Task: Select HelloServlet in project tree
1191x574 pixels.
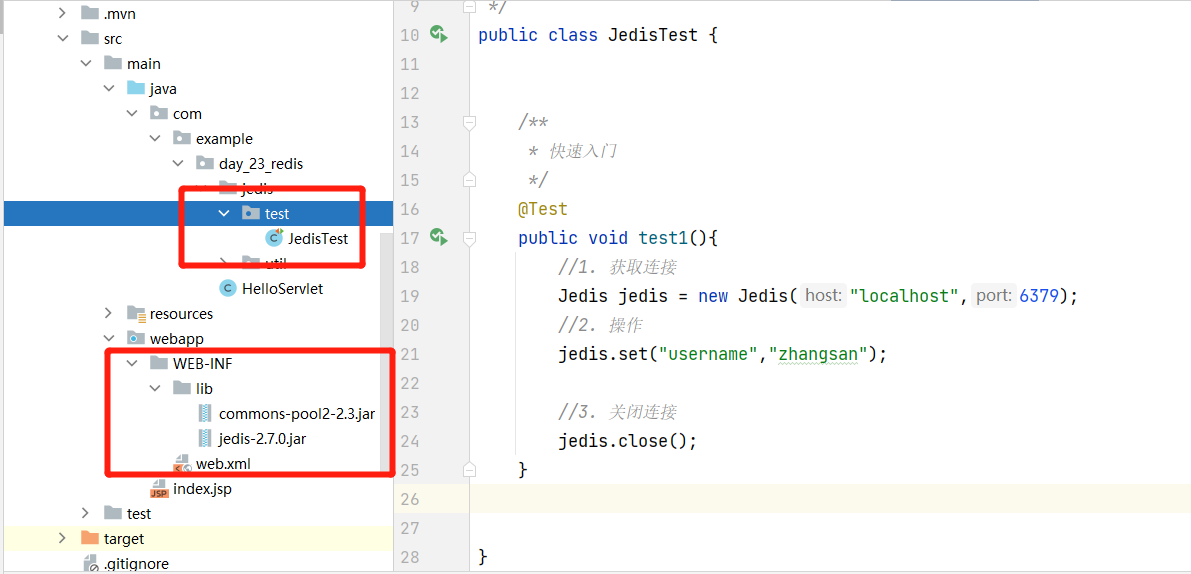Action: click(x=283, y=289)
